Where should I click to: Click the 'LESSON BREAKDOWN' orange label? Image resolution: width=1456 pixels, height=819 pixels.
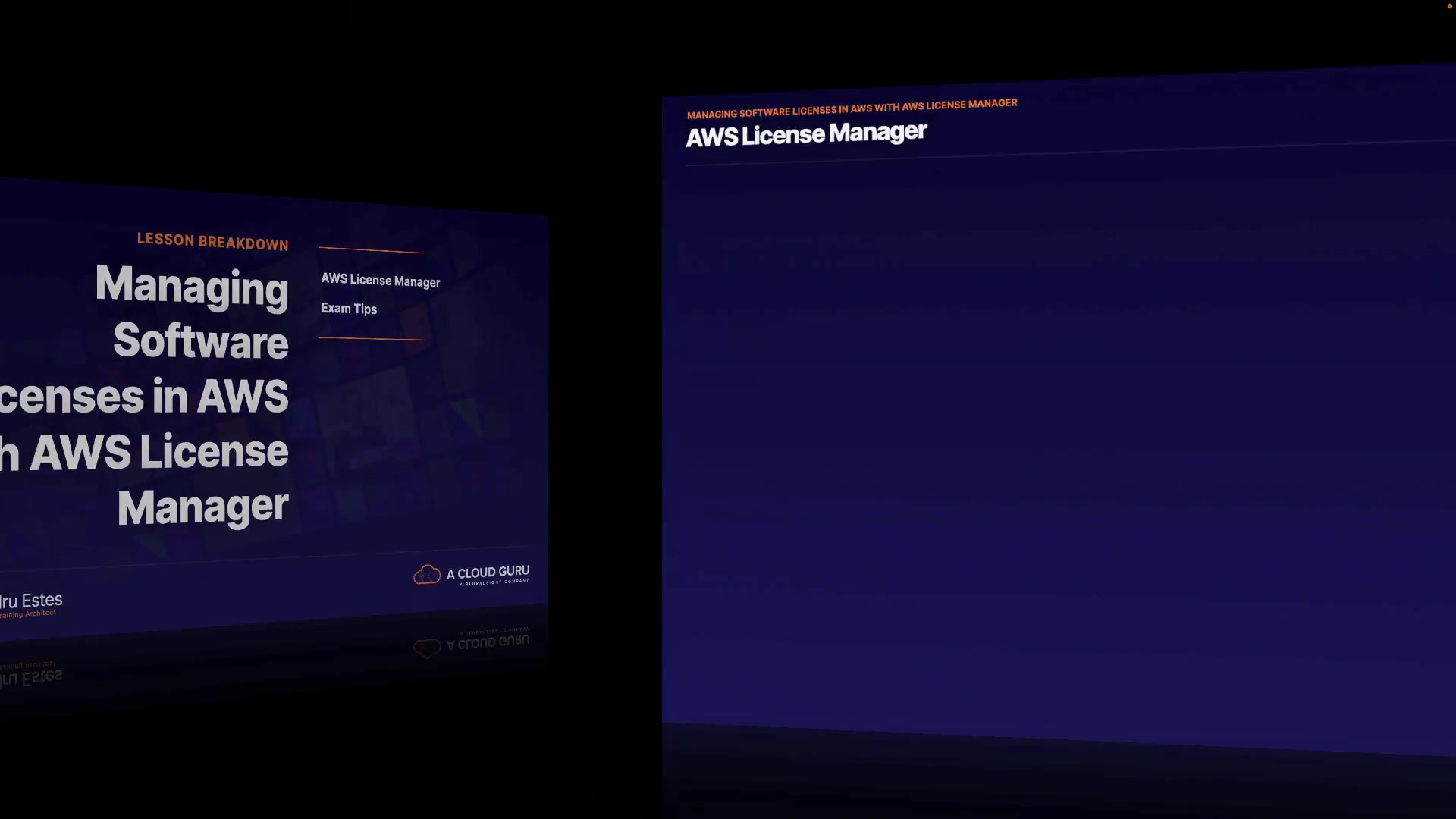pyautogui.click(x=212, y=242)
